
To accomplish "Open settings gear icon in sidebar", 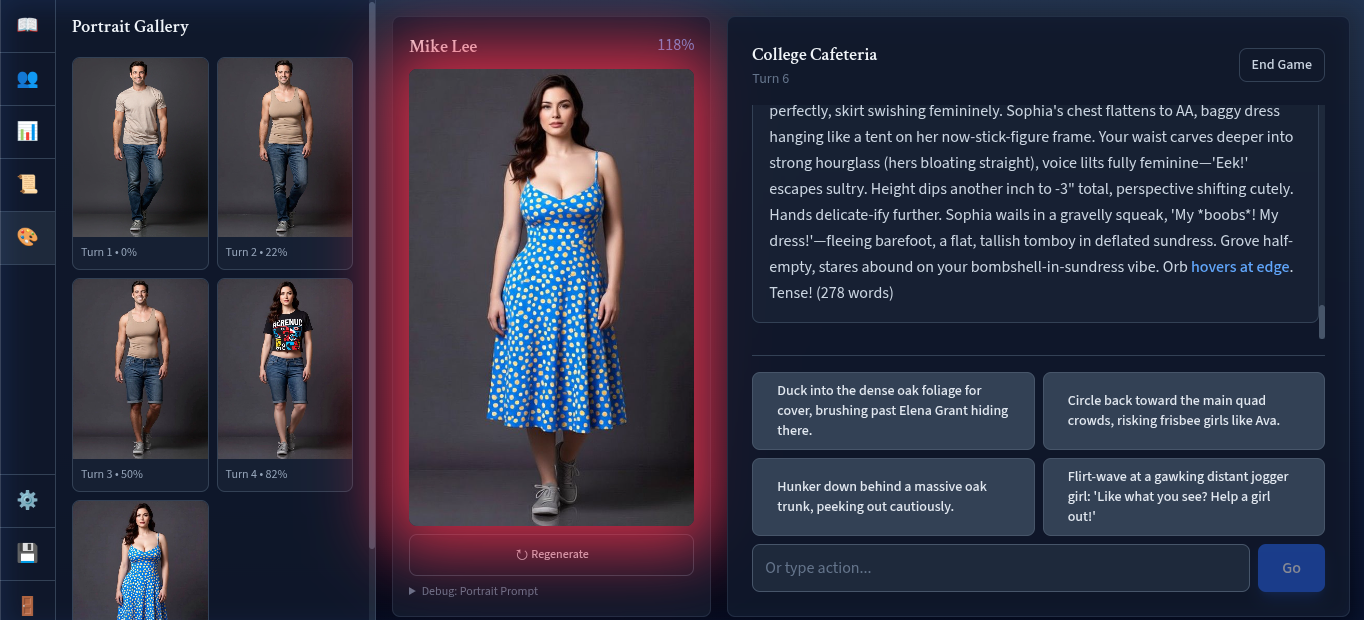I will click(27, 500).
